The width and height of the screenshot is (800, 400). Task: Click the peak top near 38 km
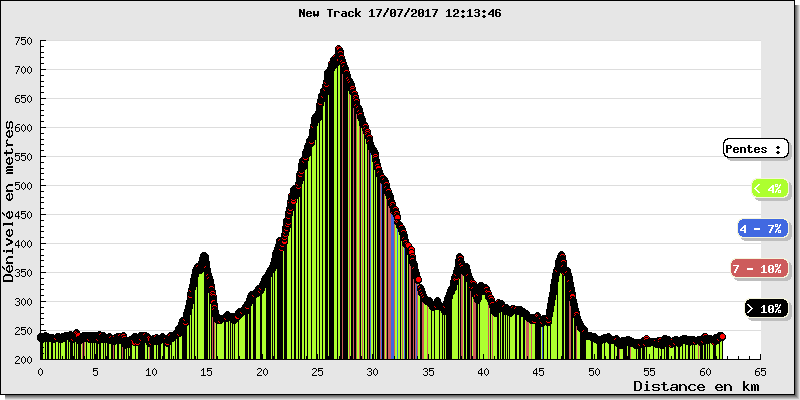(460, 258)
